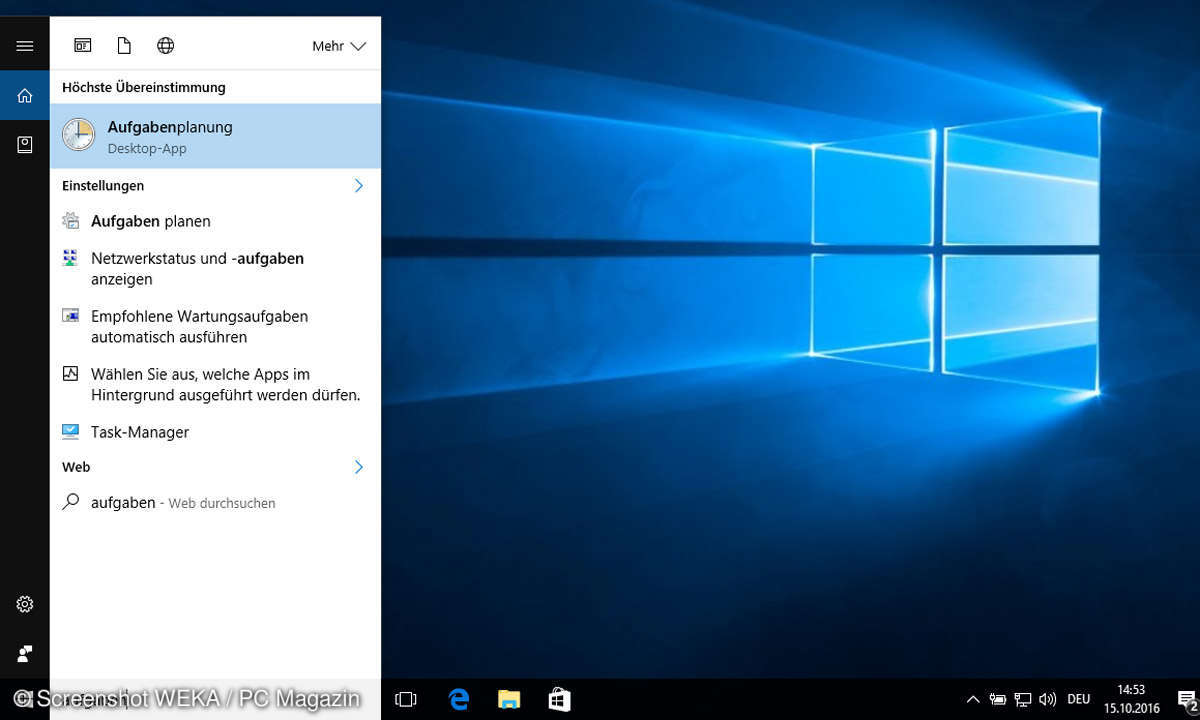Click the battery icon in the tray
The image size is (1200, 720).
point(997,700)
